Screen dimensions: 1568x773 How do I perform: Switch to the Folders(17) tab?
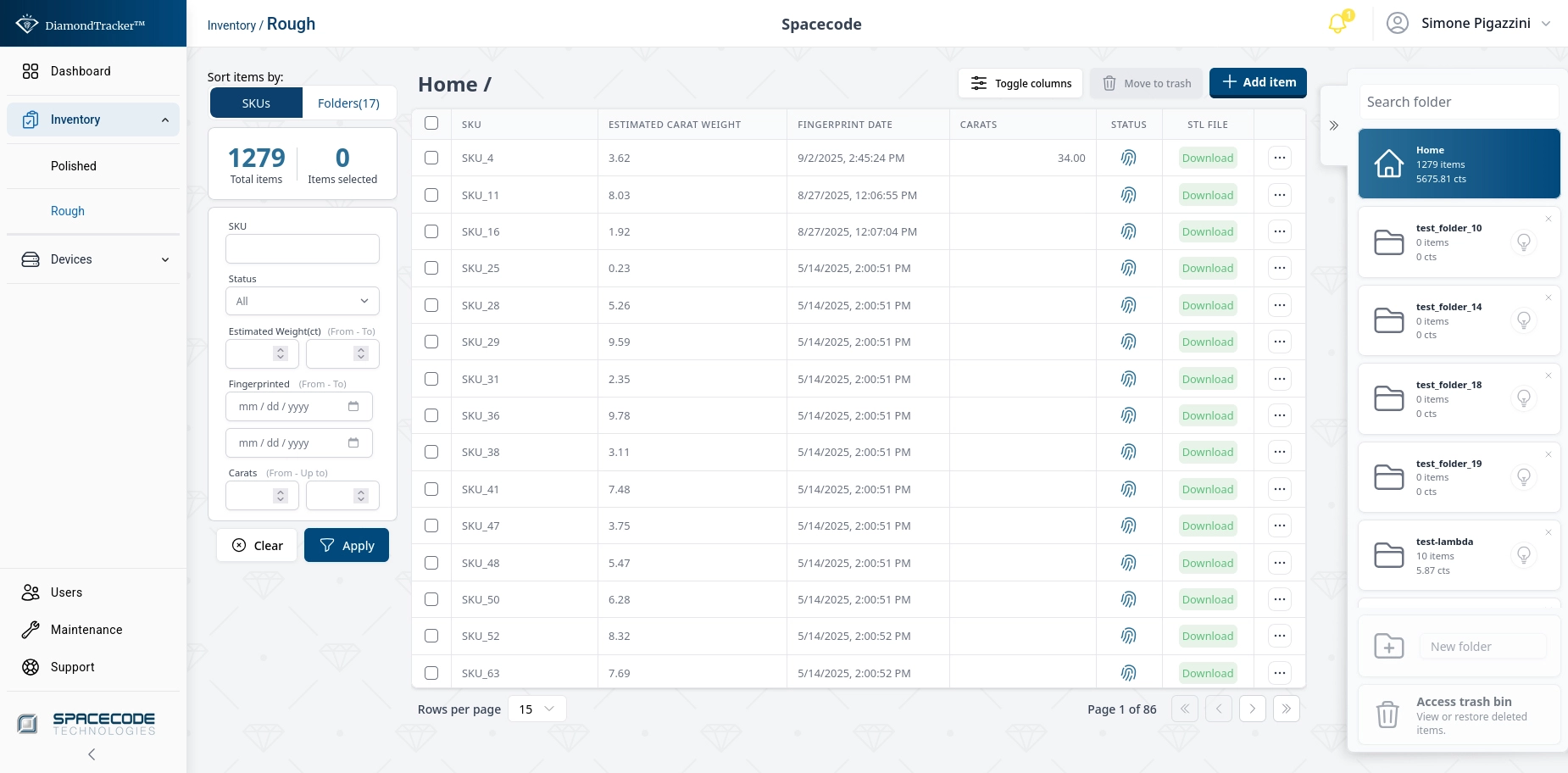(348, 103)
